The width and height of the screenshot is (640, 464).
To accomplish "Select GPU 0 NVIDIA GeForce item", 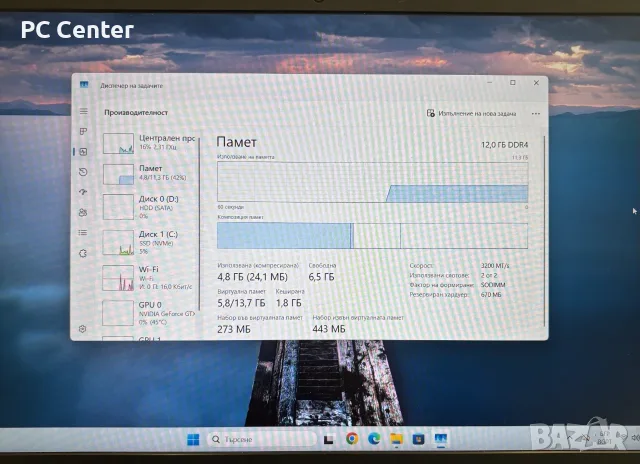I will pyautogui.click(x=149, y=313).
